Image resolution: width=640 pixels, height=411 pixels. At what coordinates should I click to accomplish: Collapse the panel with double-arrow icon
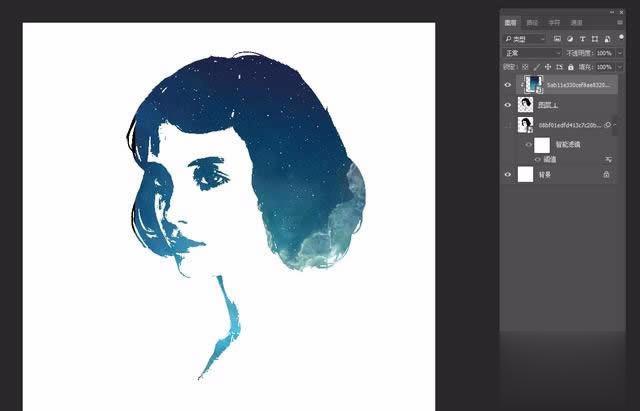612,12
